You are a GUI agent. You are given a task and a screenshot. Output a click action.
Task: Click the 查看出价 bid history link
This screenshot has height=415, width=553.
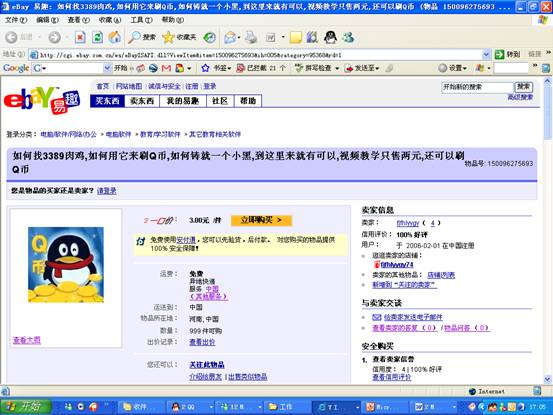[x=202, y=342]
